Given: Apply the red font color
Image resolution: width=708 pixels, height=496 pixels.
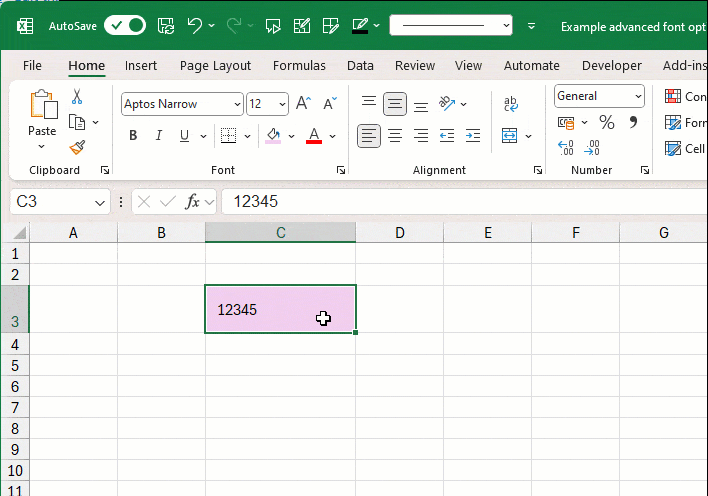Looking at the screenshot, I should click(x=314, y=136).
